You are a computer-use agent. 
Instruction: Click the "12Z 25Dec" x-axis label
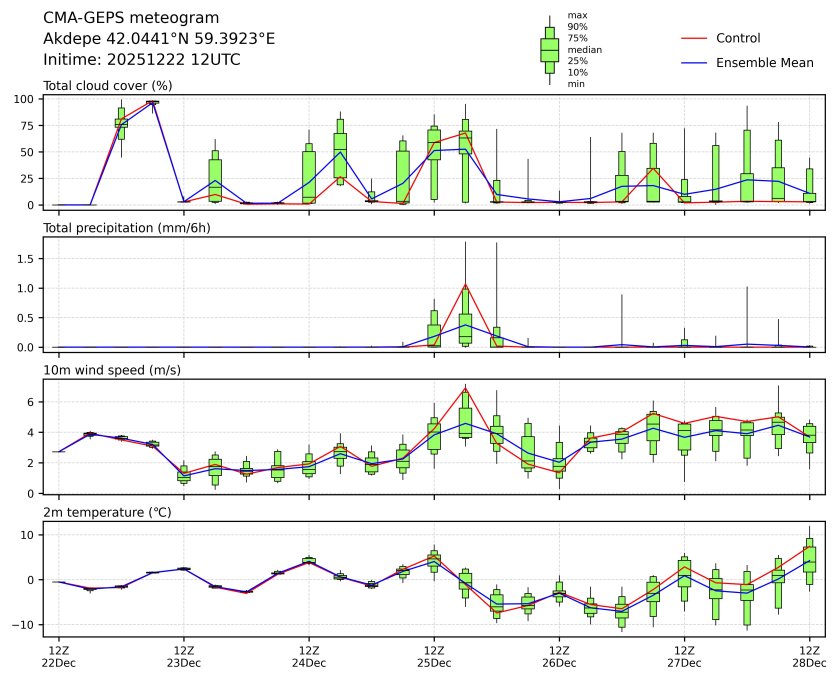click(434, 656)
